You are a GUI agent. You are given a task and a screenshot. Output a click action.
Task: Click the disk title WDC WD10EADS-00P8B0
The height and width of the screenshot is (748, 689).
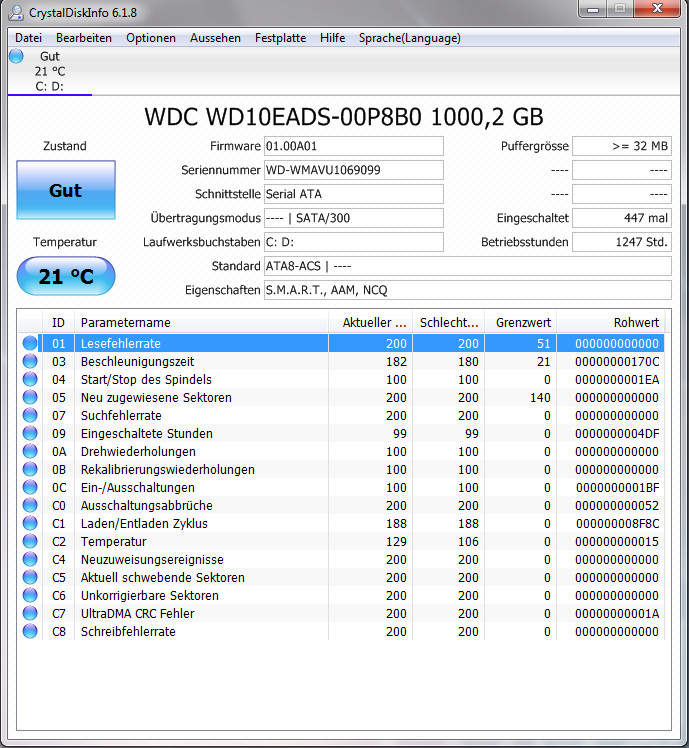point(344,117)
